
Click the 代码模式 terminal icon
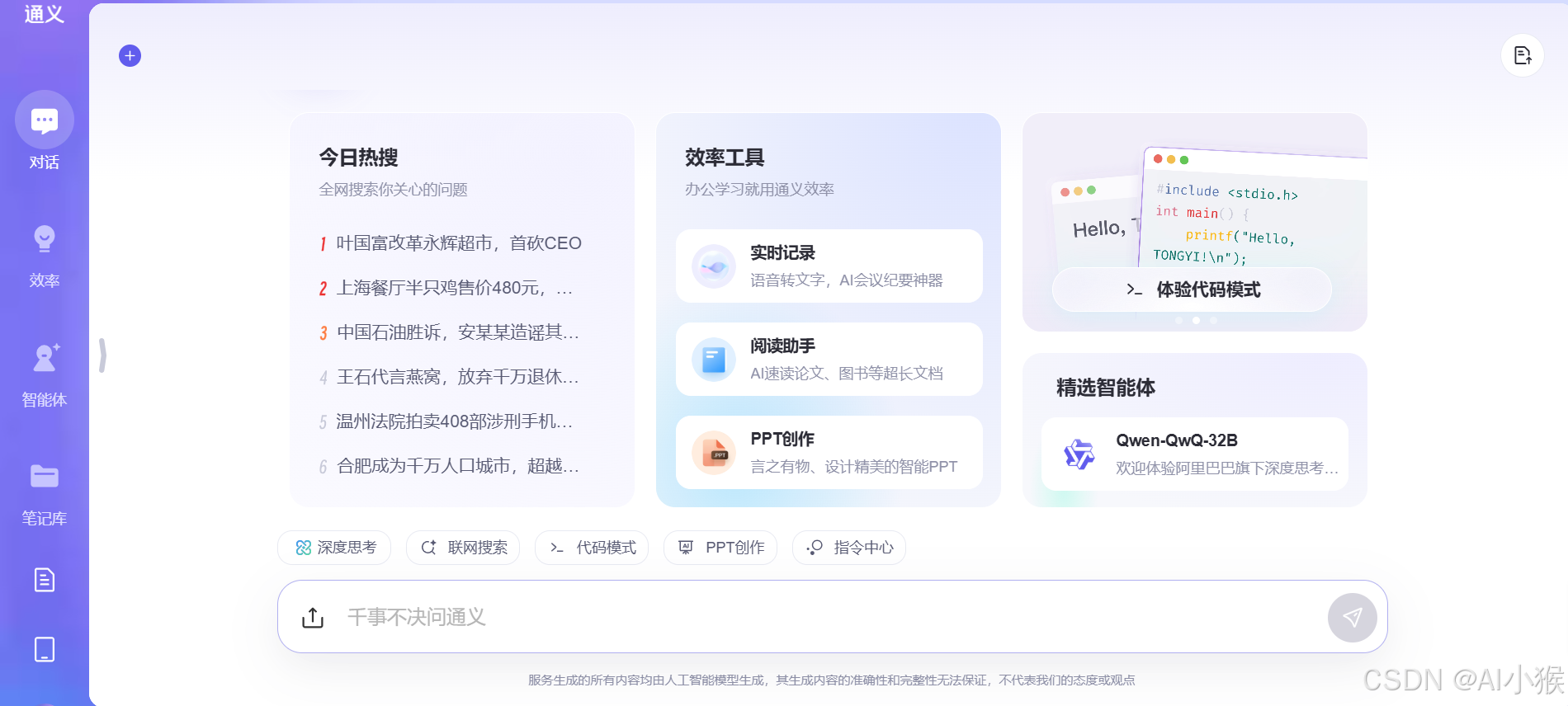[557, 548]
